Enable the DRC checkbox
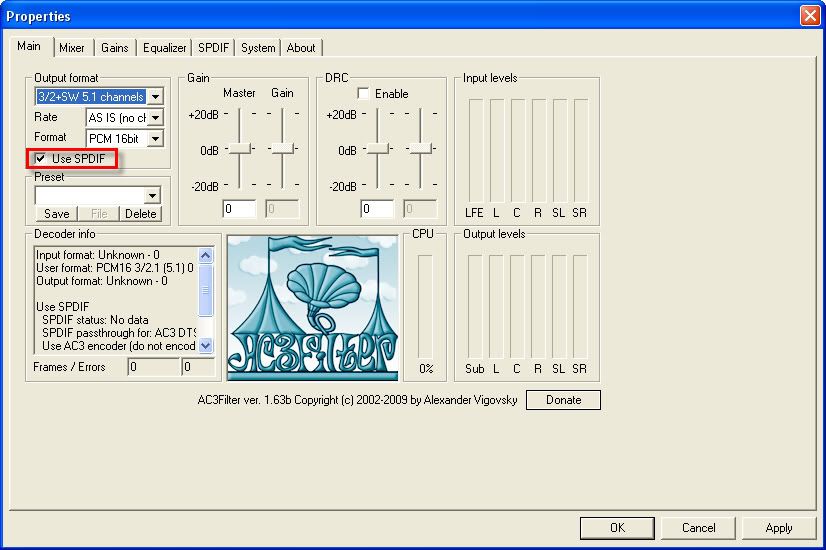 363,94
